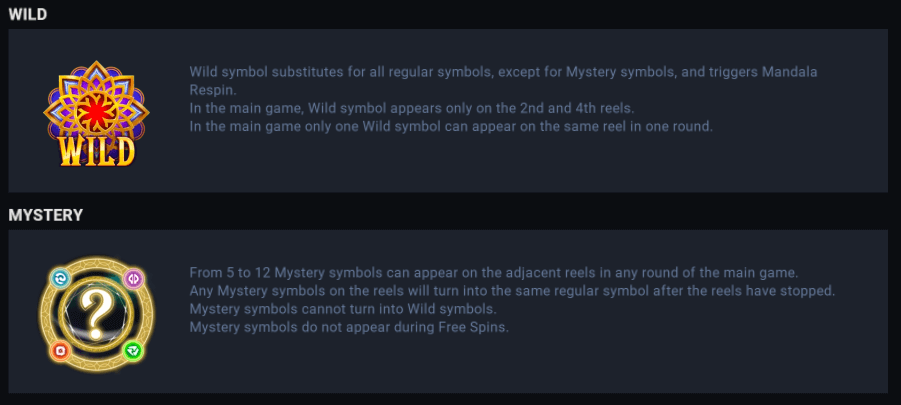Click the 'do not appear during Free Spins' line
The image size is (901, 405).
pos(349,327)
